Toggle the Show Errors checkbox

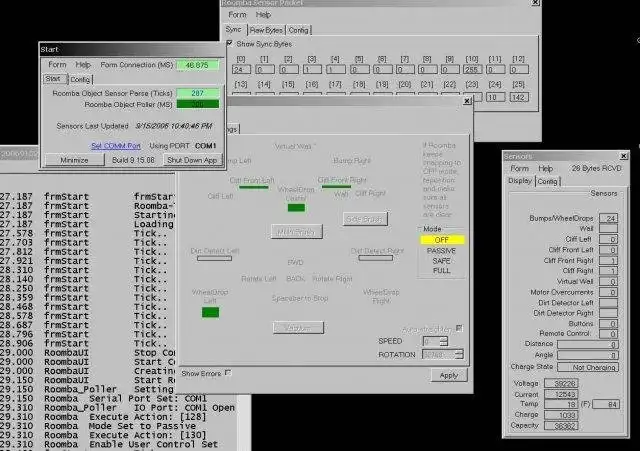point(228,373)
